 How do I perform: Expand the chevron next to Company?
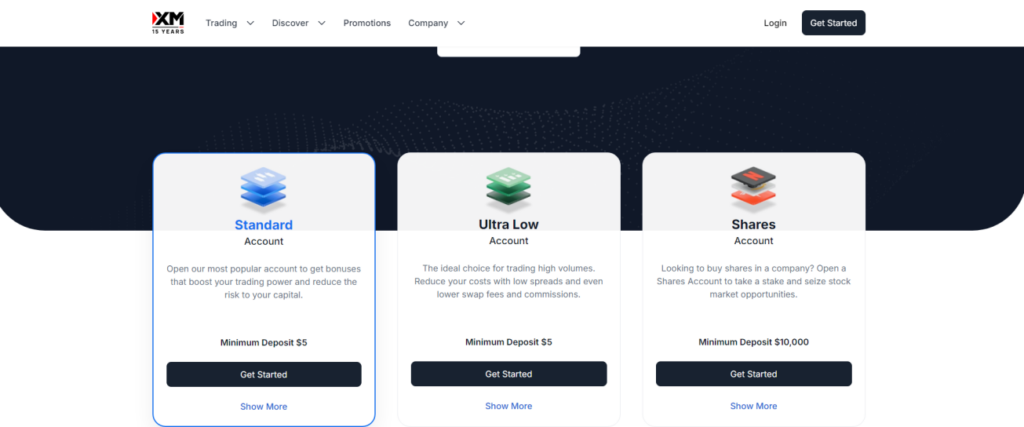(461, 23)
